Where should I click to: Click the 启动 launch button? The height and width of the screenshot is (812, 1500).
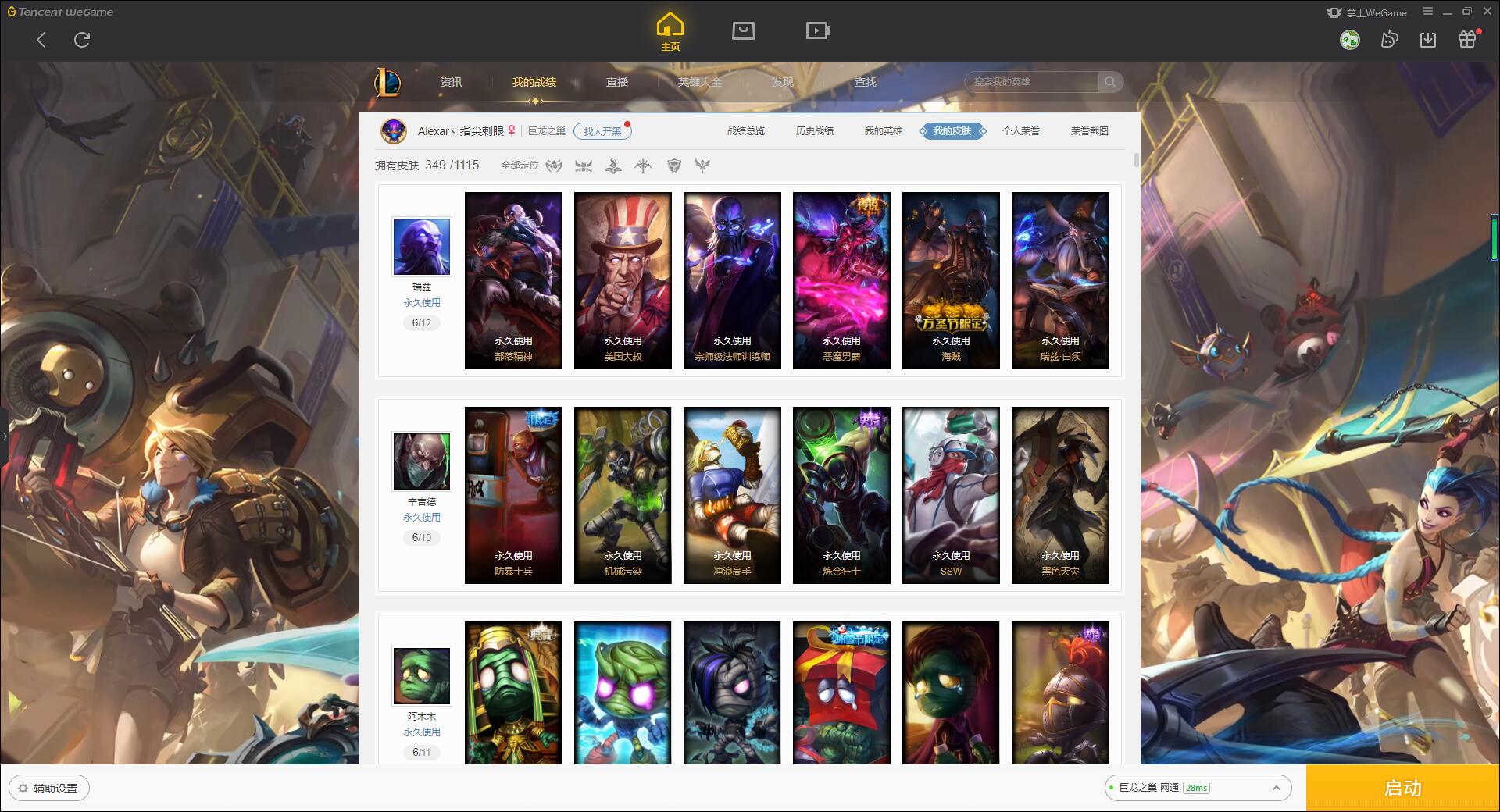tap(1403, 788)
